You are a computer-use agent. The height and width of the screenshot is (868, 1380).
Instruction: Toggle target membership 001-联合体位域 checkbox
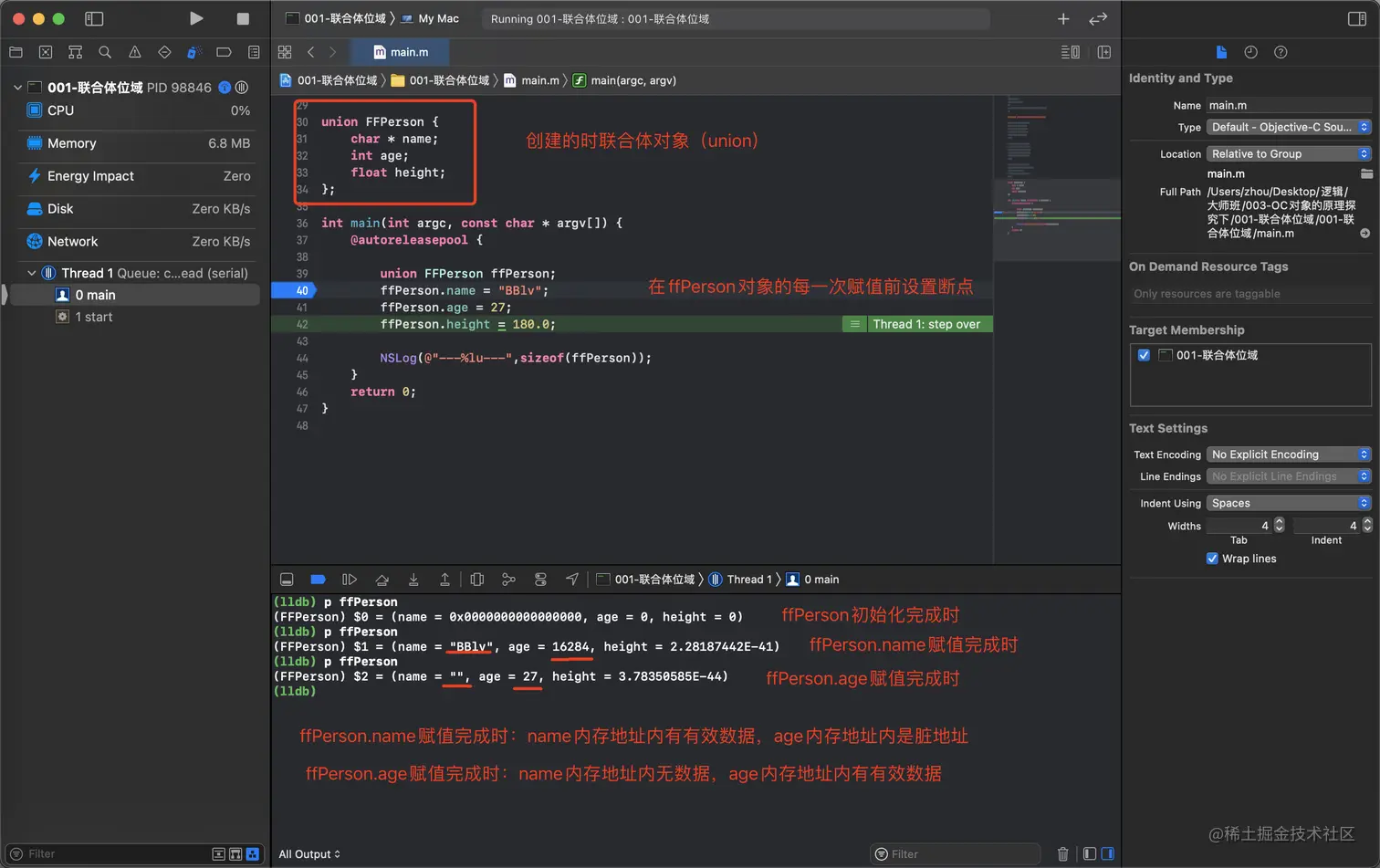point(1144,355)
